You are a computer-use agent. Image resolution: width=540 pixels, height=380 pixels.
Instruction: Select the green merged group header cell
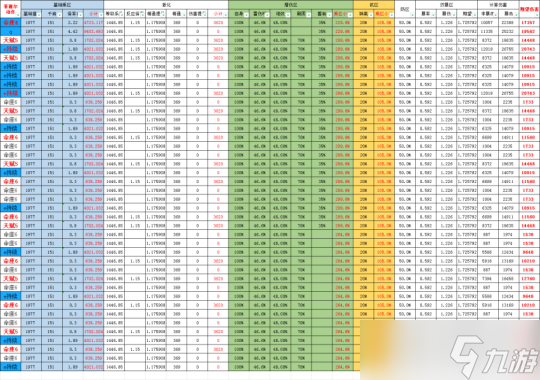291,5
